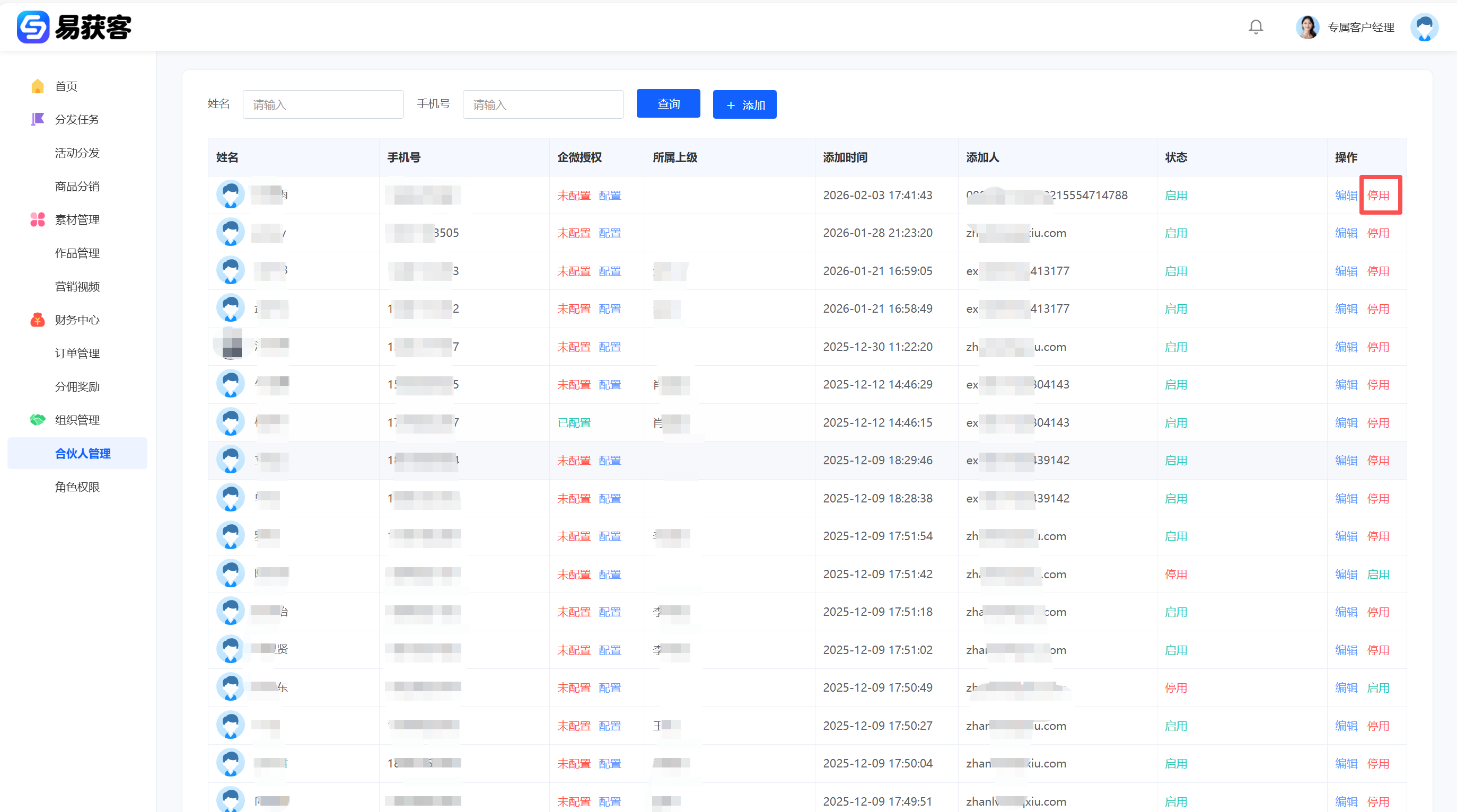Click the user profile avatar top-right
Screen dimensions: 1457x812
(x=1424, y=27)
